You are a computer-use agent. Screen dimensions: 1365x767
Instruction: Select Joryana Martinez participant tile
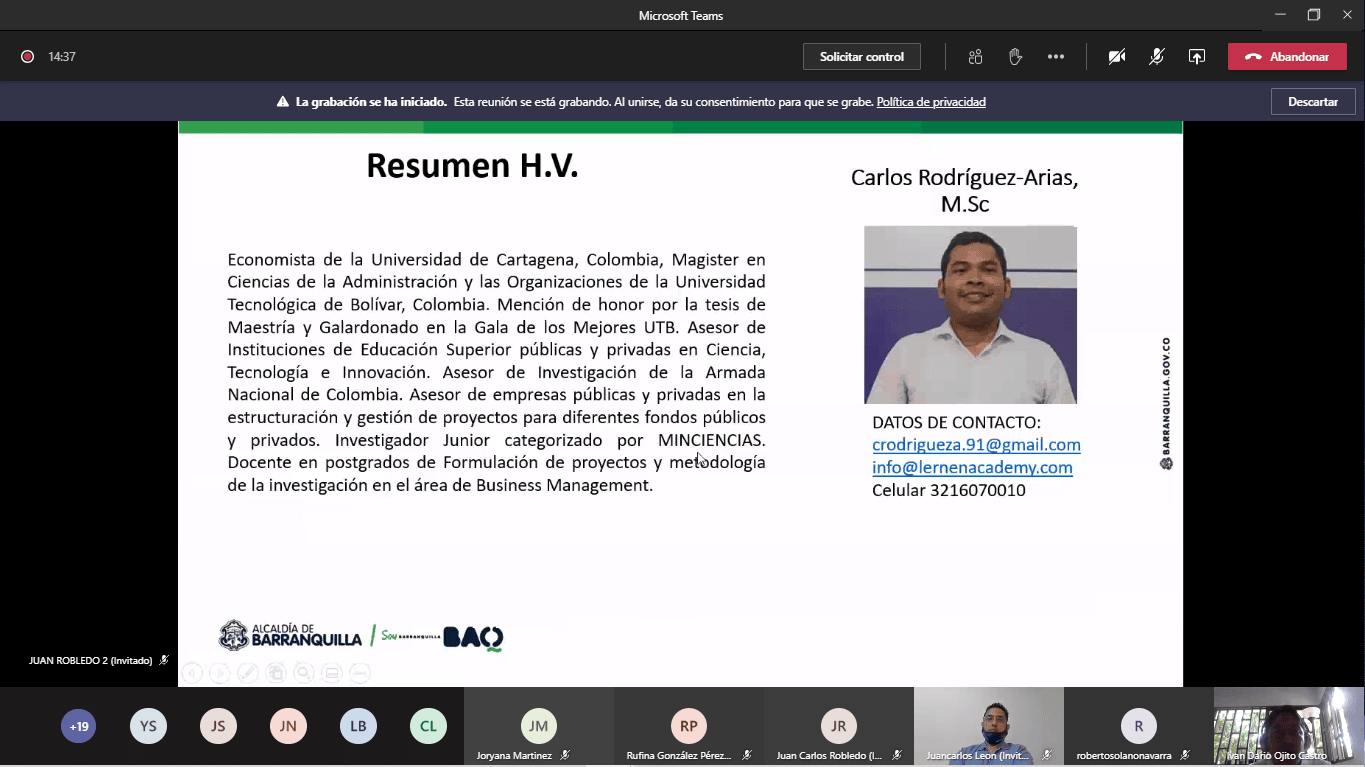pyautogui.click(x=539, y=727)
